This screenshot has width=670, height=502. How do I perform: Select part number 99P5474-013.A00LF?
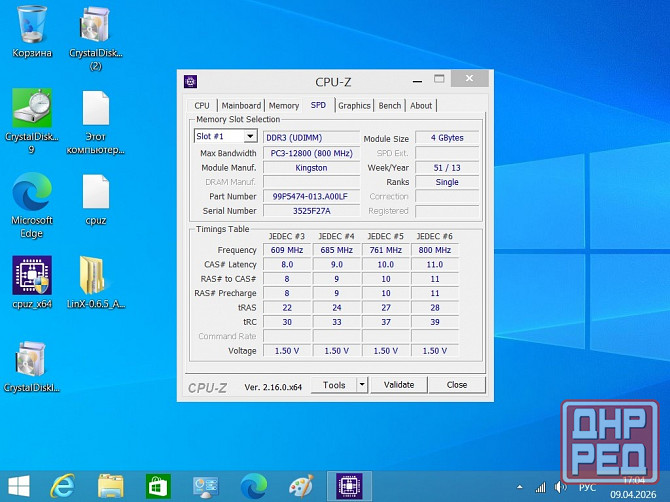[x=311, y=196]
